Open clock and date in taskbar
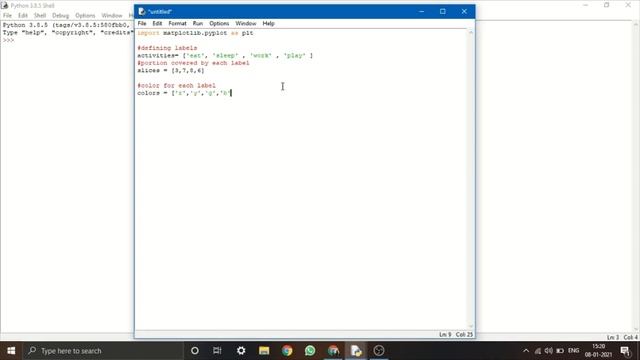 598,351
